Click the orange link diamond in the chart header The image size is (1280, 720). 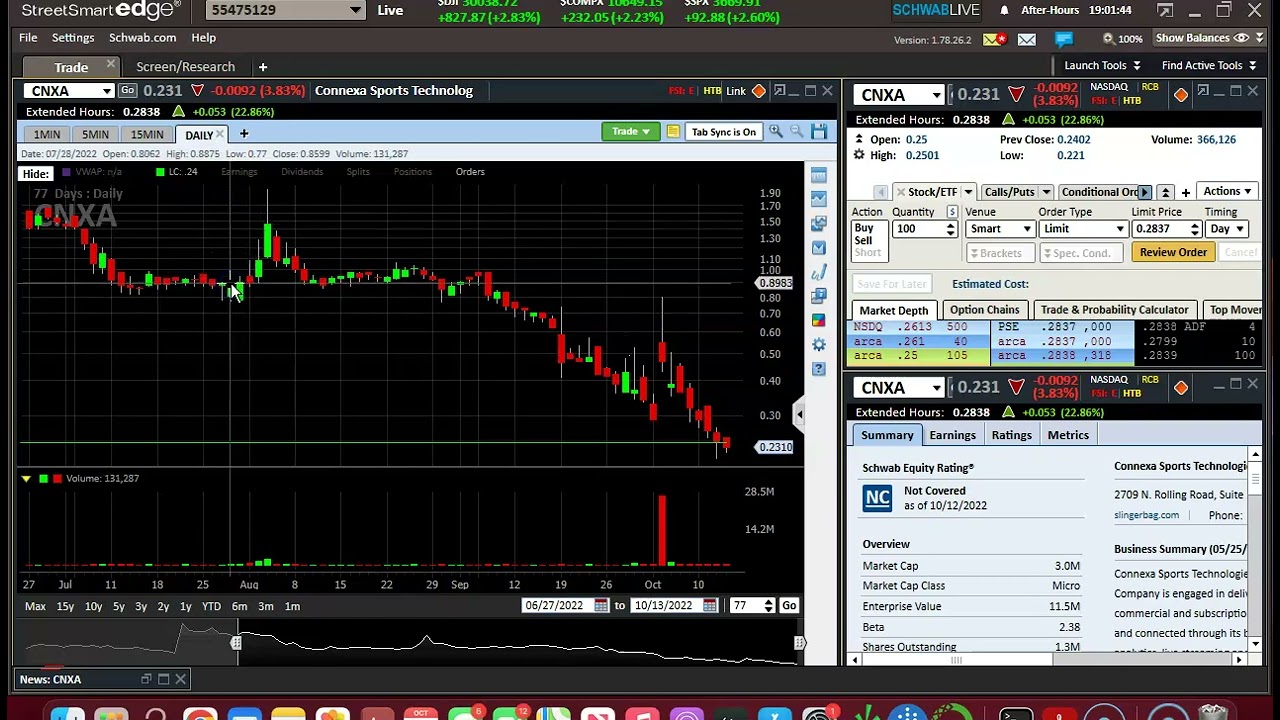pyautogui.click(x=758, y=91)
